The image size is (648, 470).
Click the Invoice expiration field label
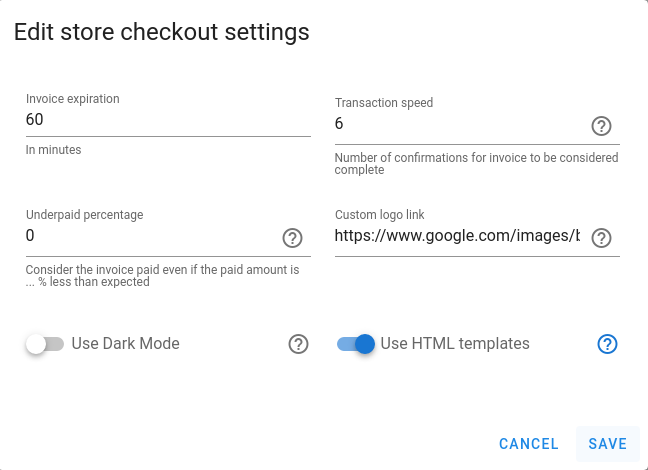click(x=73, y=99)
